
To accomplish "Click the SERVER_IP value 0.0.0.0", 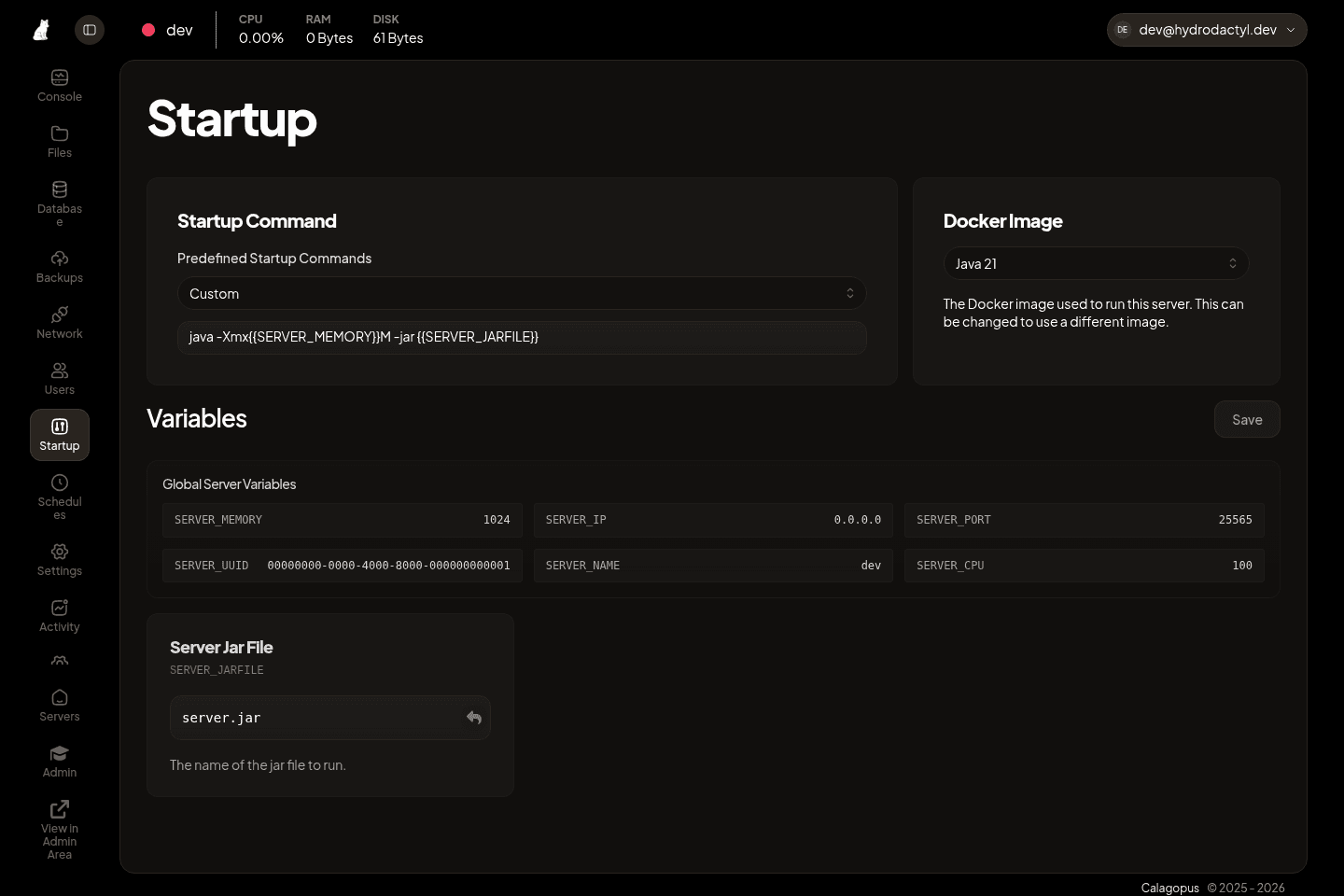I will [x=858, y=520].
